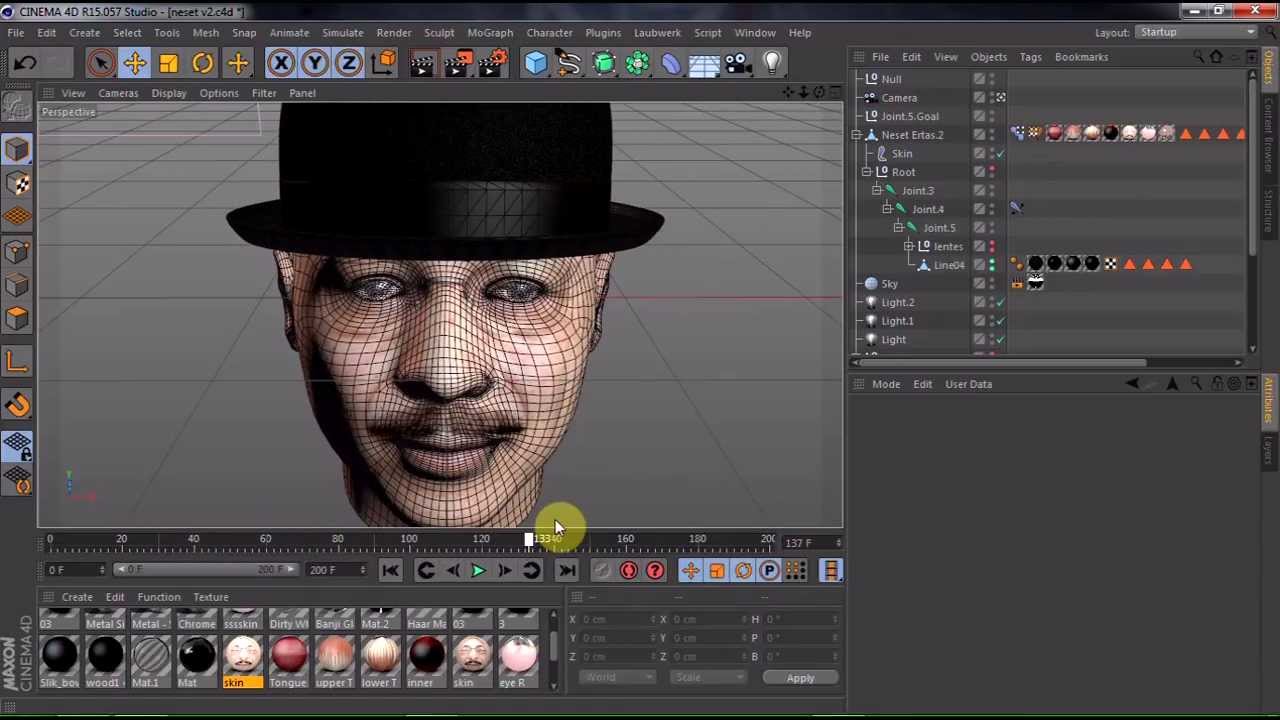
Task: Activate the Rotate tool in the top toolbar
Action: pyautogui.click(x=202, y=64)
